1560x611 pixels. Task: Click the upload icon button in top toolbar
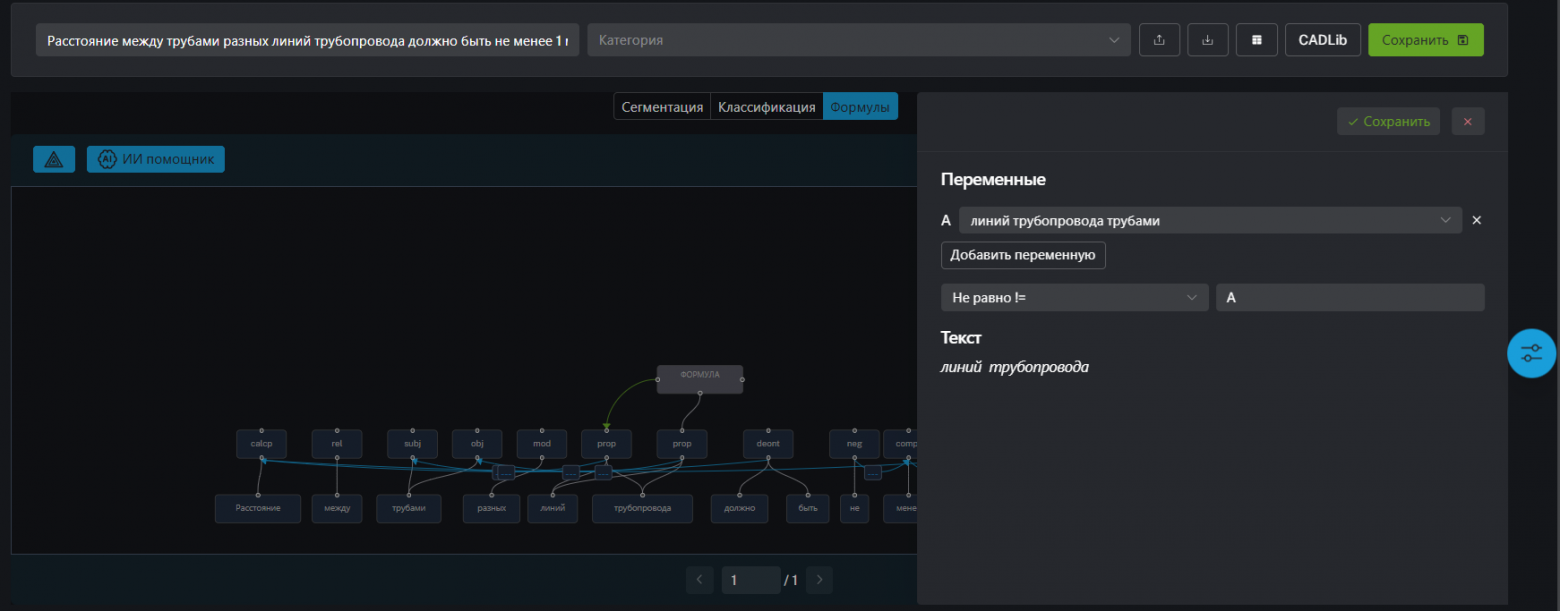click(x=1159, y=40)
